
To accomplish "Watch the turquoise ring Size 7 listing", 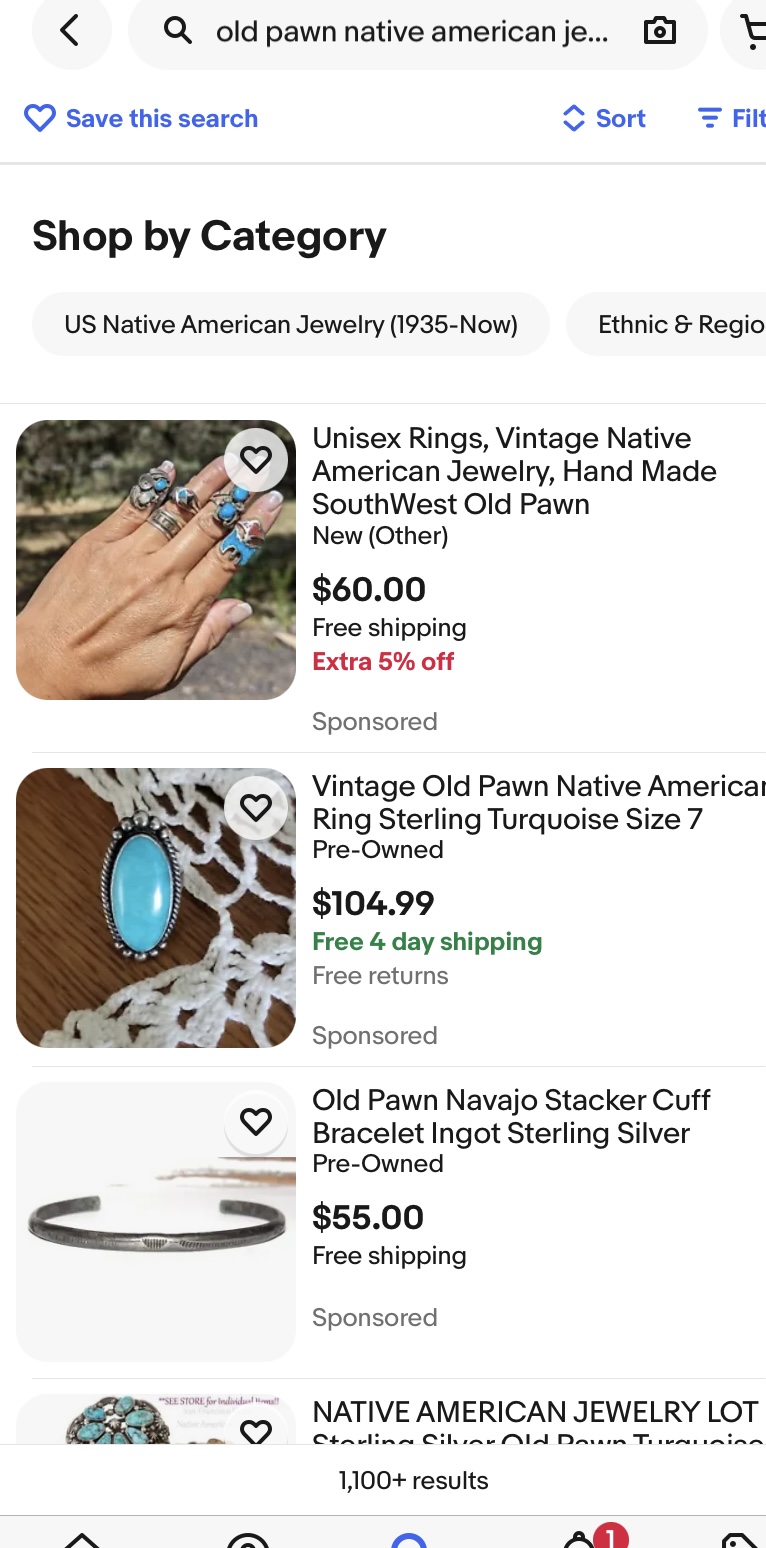I will tap(256, 807).
